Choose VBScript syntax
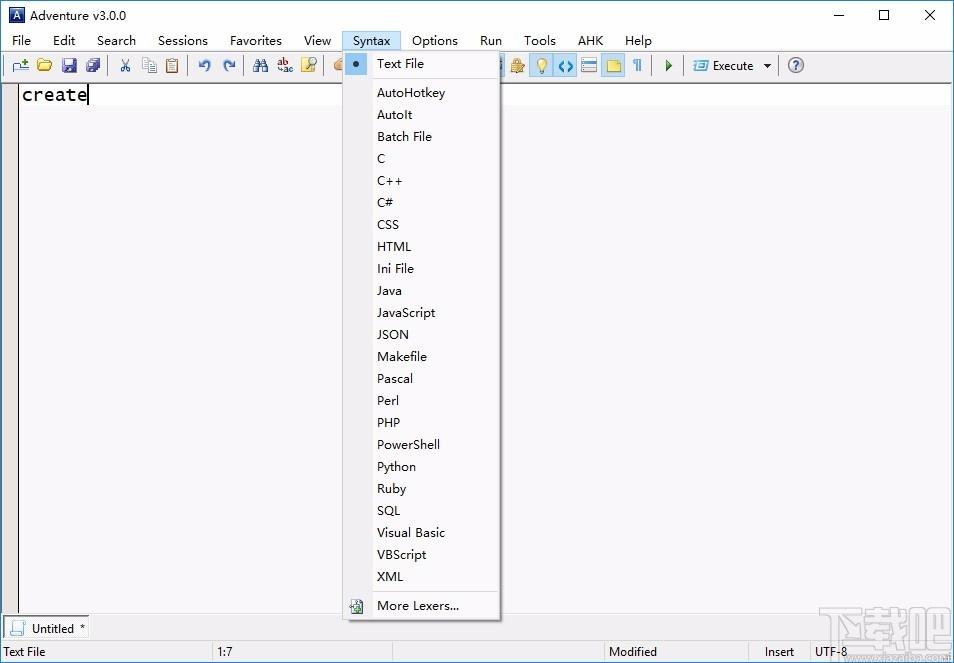The width and height of the screenshot is (954, 663). click(422, 555)
